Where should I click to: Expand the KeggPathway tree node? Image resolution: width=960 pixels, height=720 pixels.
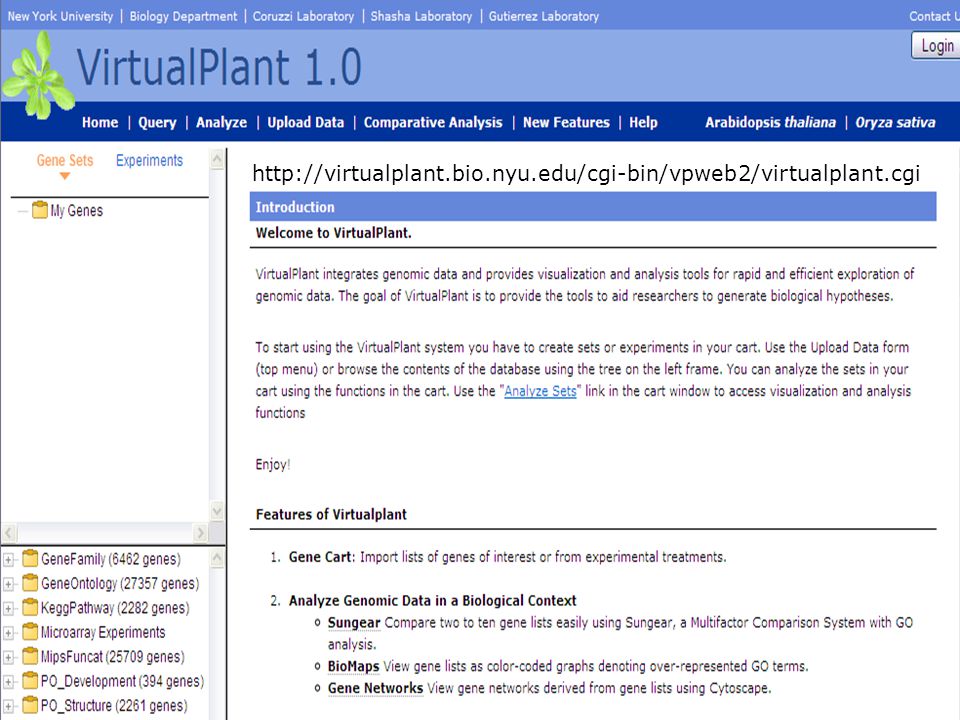(9, 609)
